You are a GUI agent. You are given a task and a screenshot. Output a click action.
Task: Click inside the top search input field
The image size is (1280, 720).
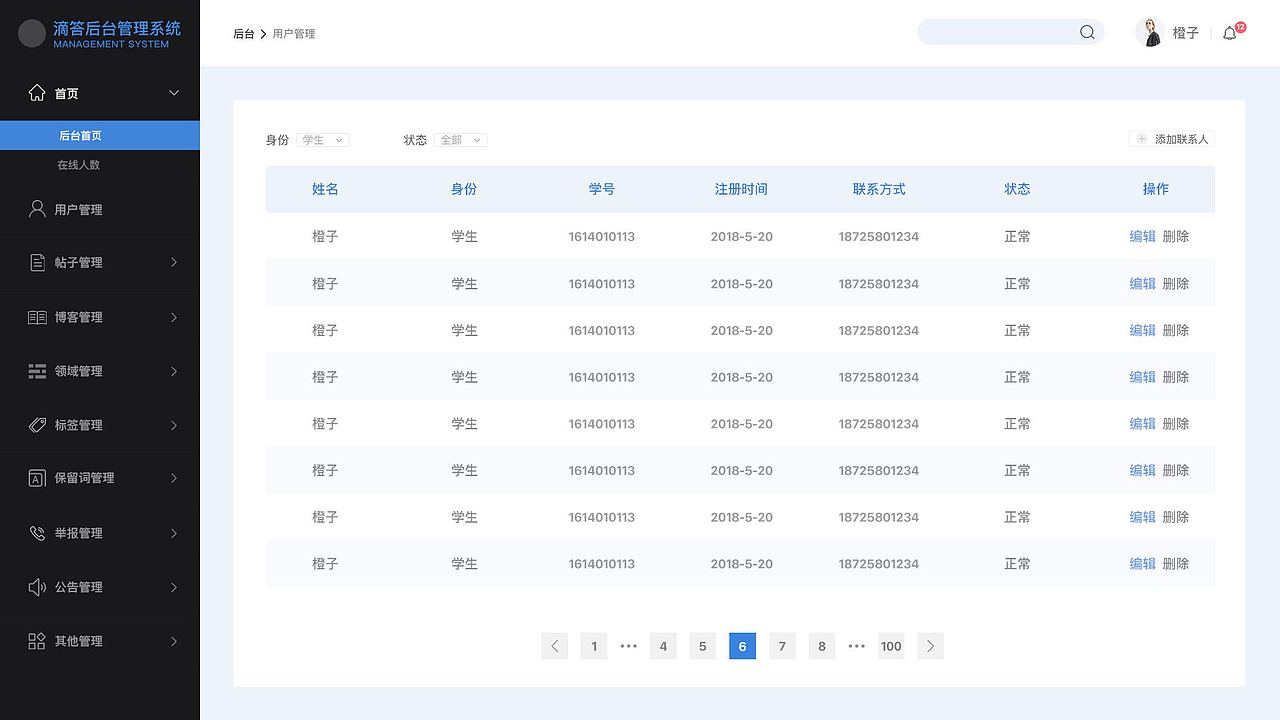coord(1000,32)
